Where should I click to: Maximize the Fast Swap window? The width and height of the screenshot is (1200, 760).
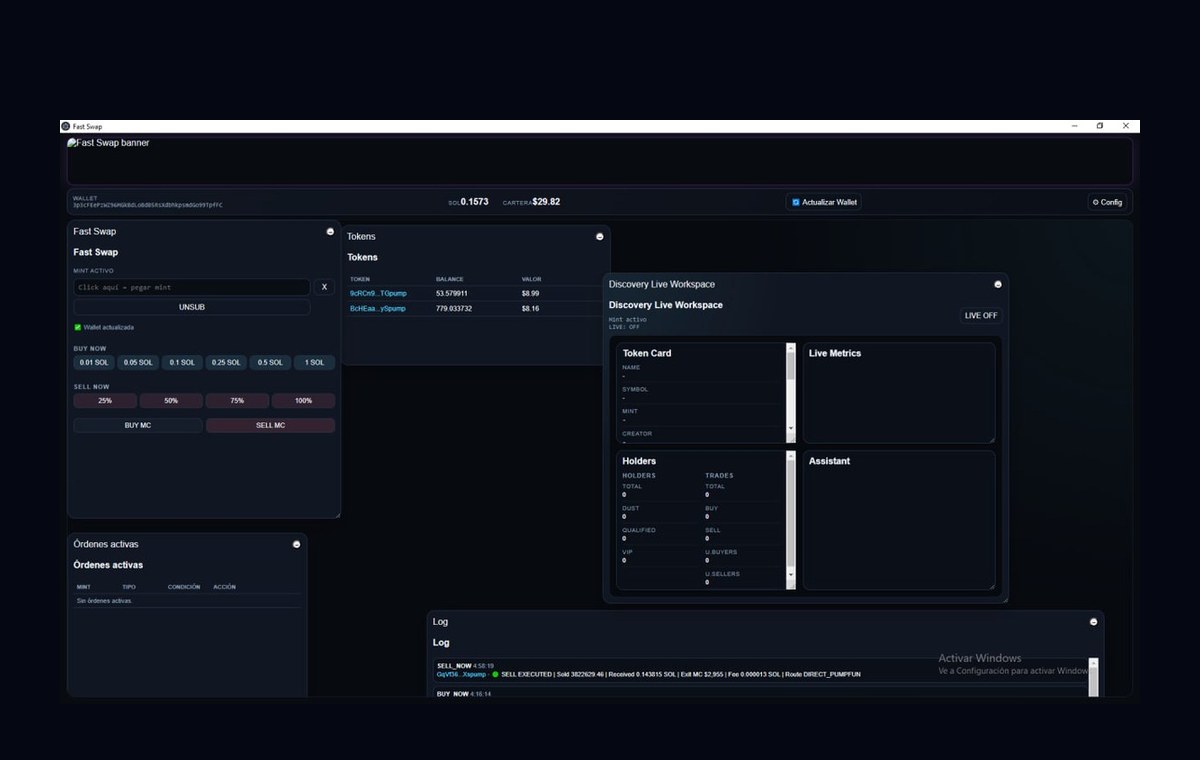(1100, 126)
